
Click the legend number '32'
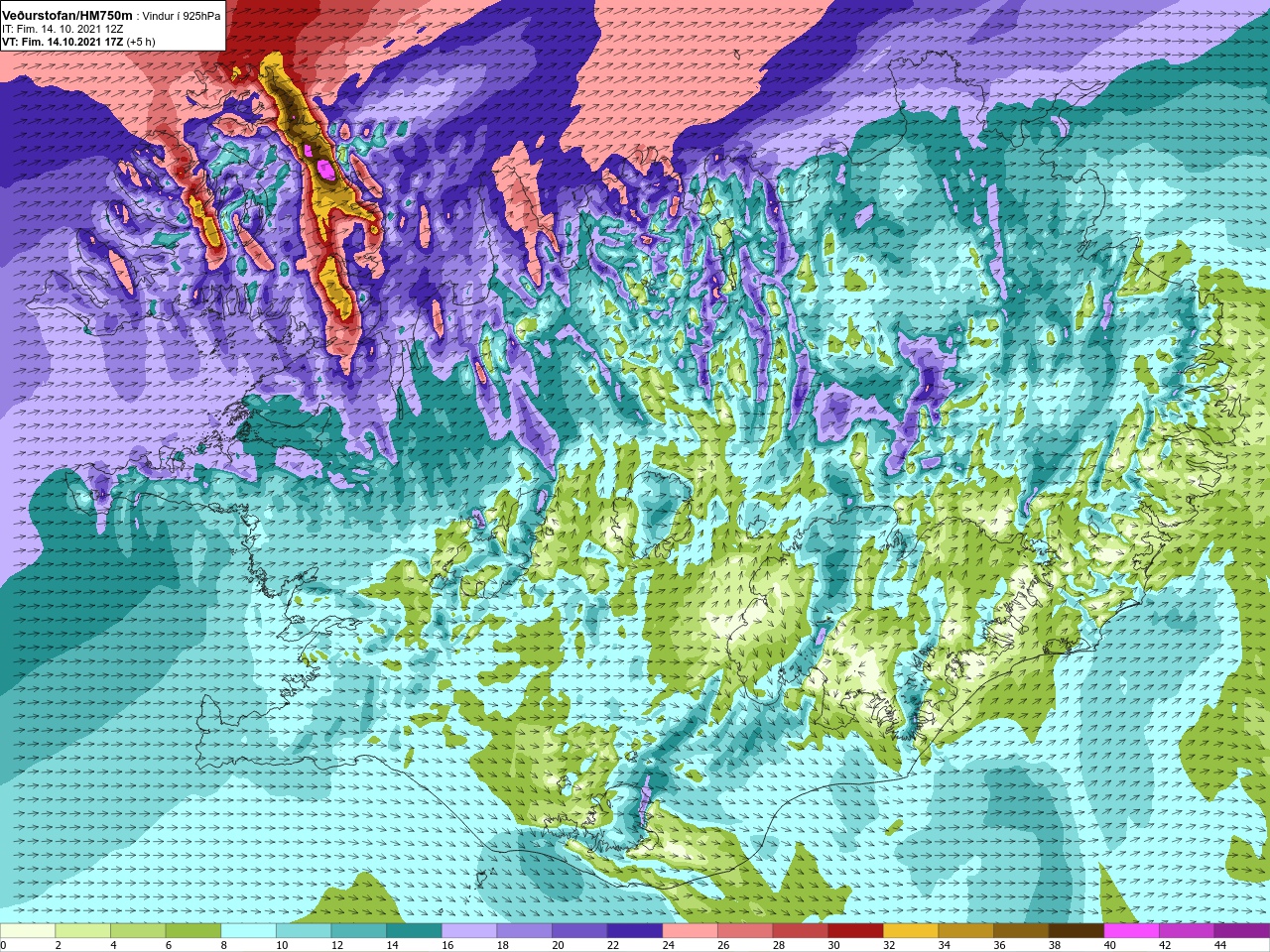(890, 945)
